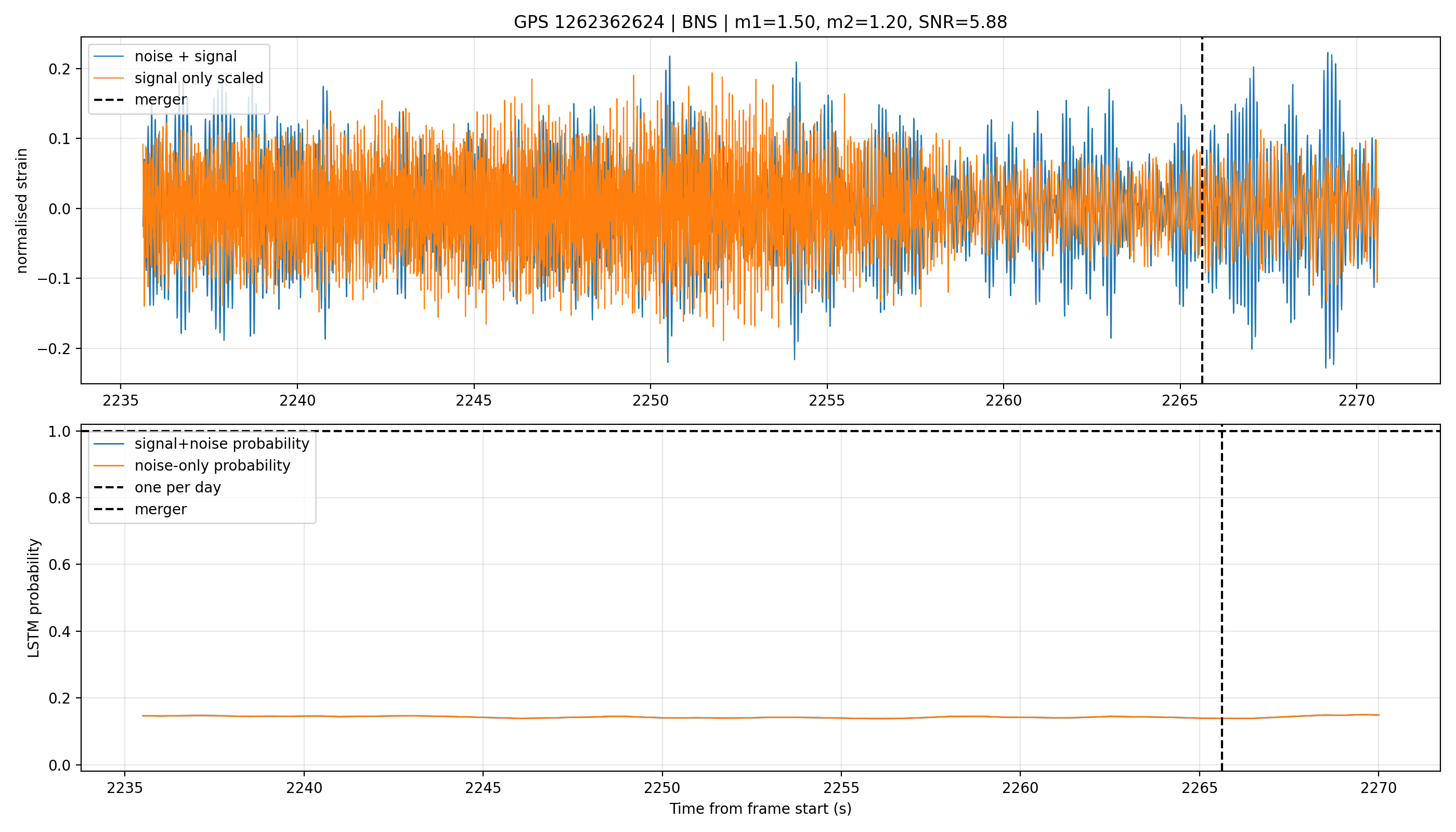
Task: Select 'noise + signal' legend entry
Action: (185, 56)
